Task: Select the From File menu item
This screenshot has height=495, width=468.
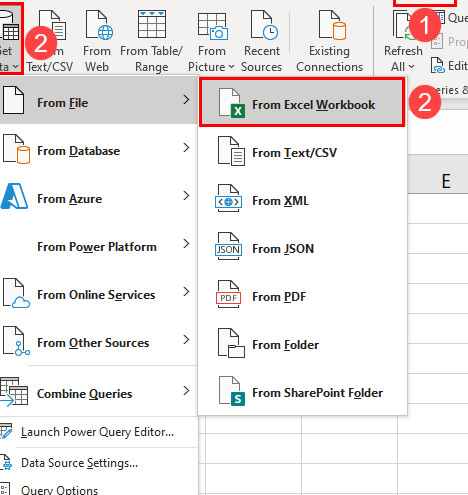Action: click(x=99, y=100)
